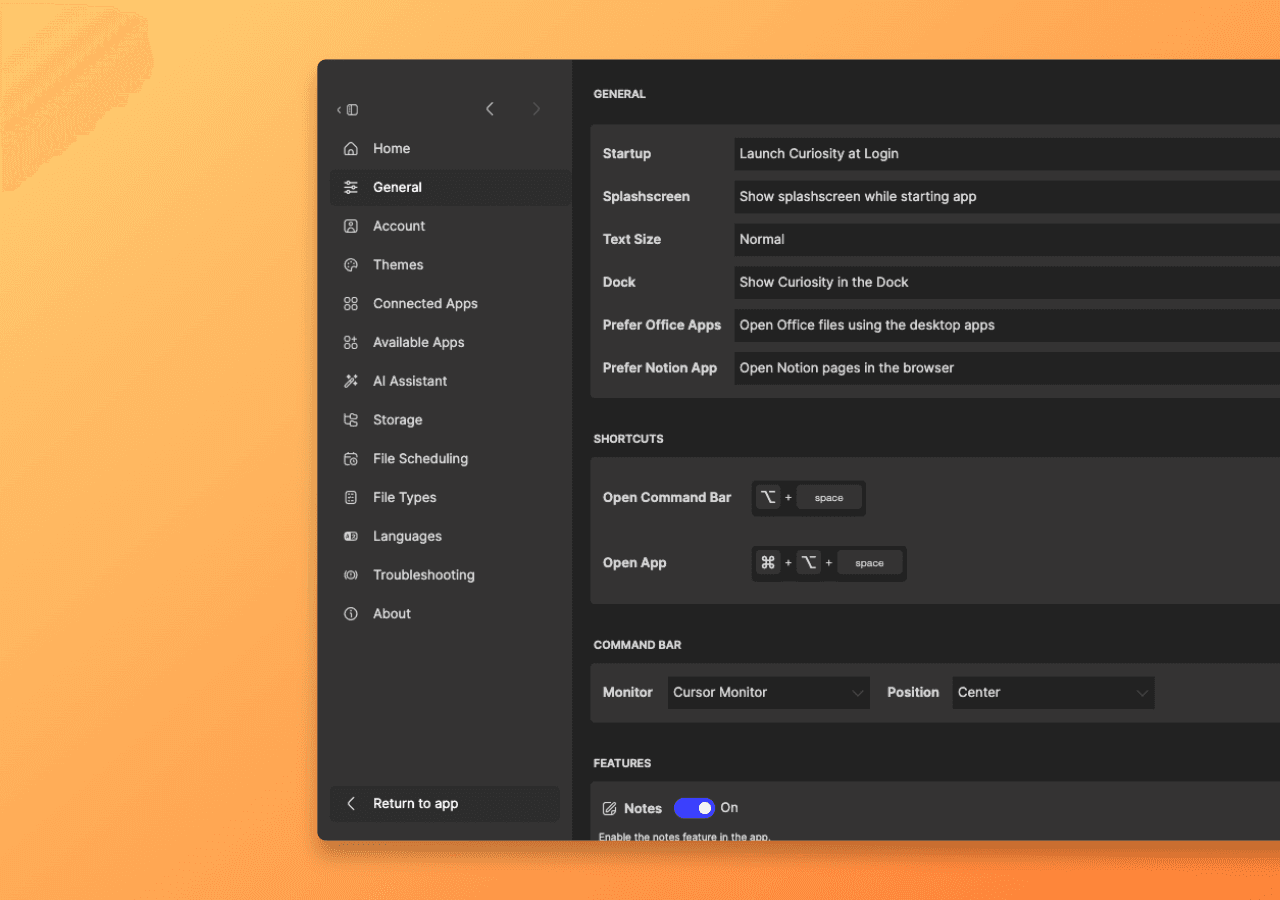The height and width of the screenshot is (900, 1280).
Task: Click the About info icon
Action: coord(351,614)
